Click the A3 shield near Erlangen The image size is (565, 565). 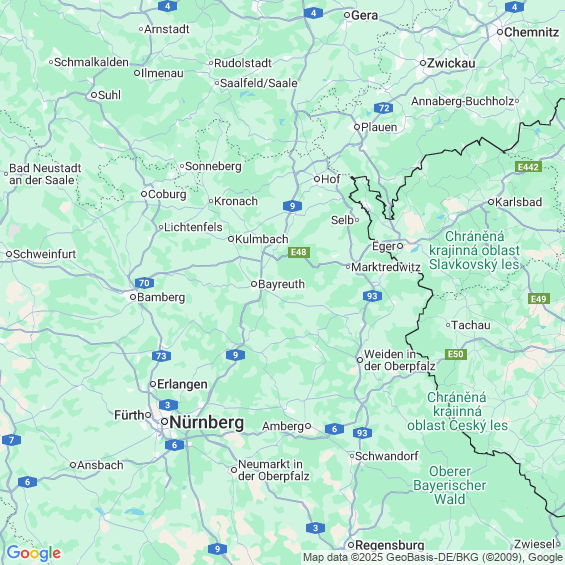point(168,405)
